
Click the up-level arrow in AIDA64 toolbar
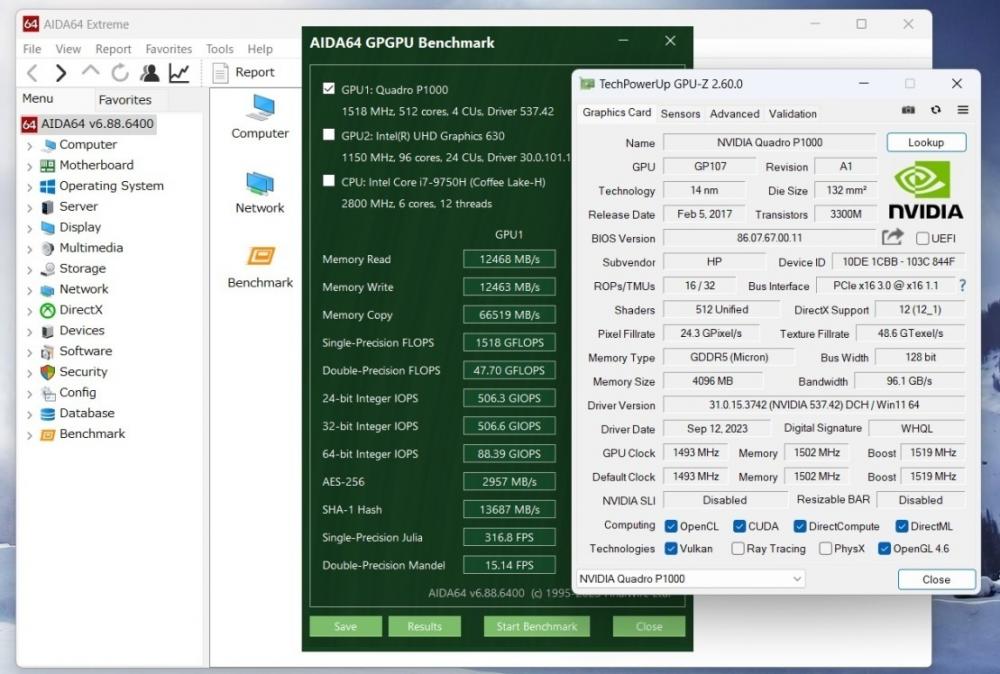point(91,71)
